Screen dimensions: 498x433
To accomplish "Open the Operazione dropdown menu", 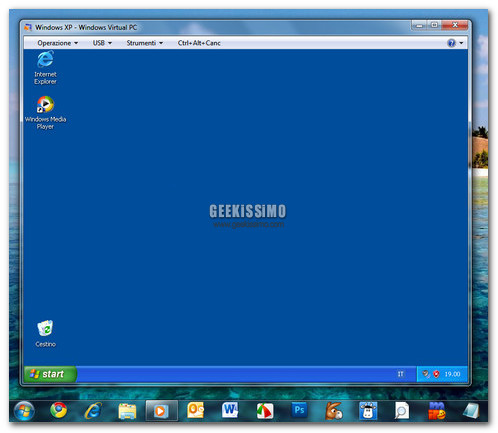I will (57, 43).
